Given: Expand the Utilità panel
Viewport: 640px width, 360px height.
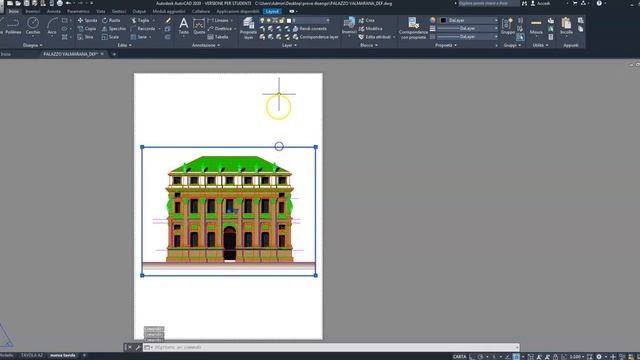Looking at the screenshot, I should (540, 45).
